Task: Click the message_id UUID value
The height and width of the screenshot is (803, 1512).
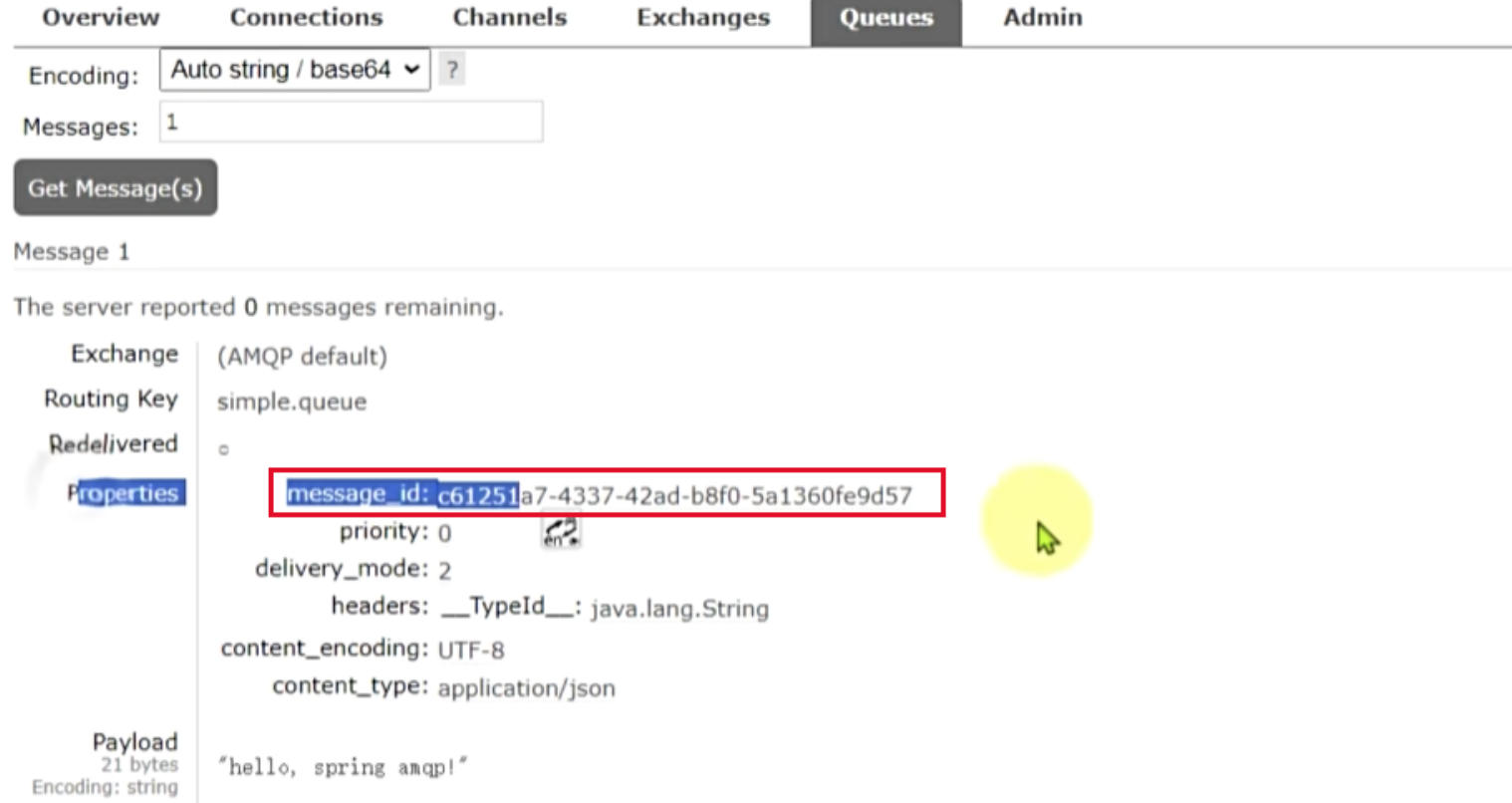Action: 674,495
